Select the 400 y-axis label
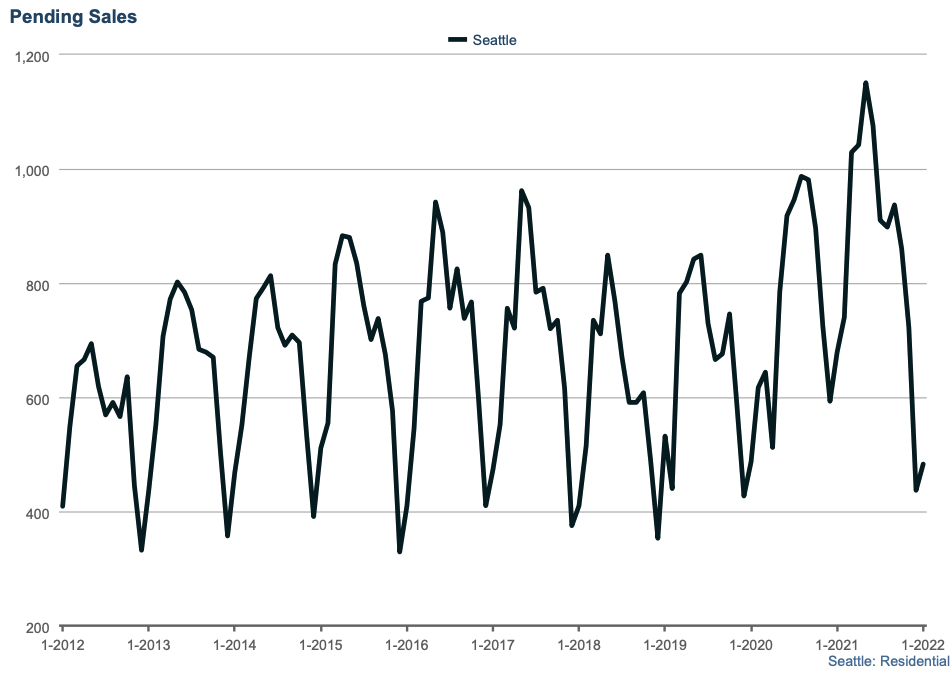Image resolution: width=952 pixels, height=675 pixels. tap(38, 513)
